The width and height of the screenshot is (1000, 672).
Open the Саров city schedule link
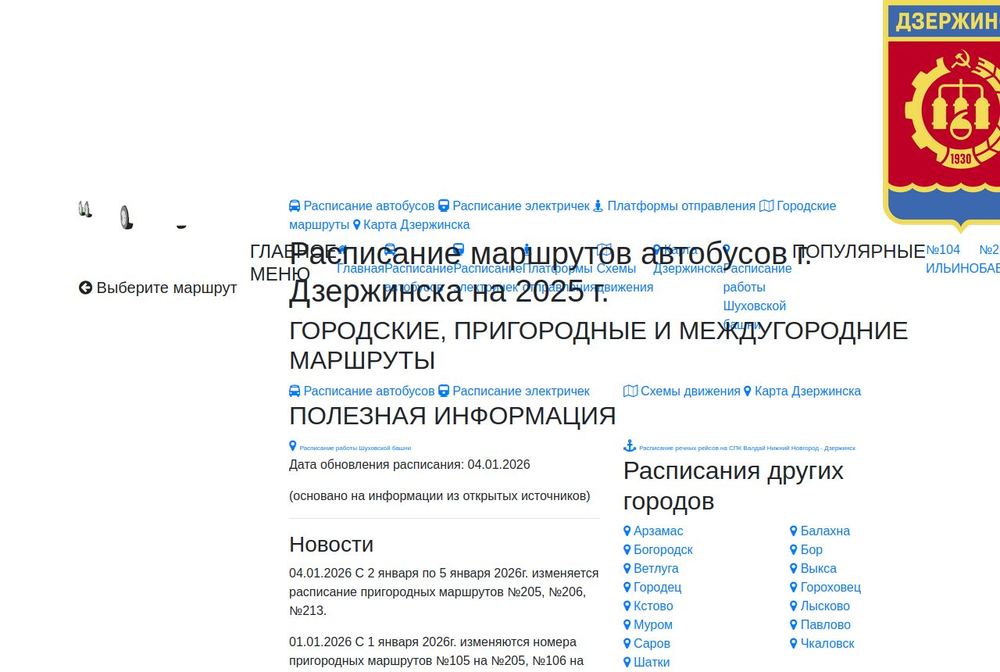(x=652, y=643)
